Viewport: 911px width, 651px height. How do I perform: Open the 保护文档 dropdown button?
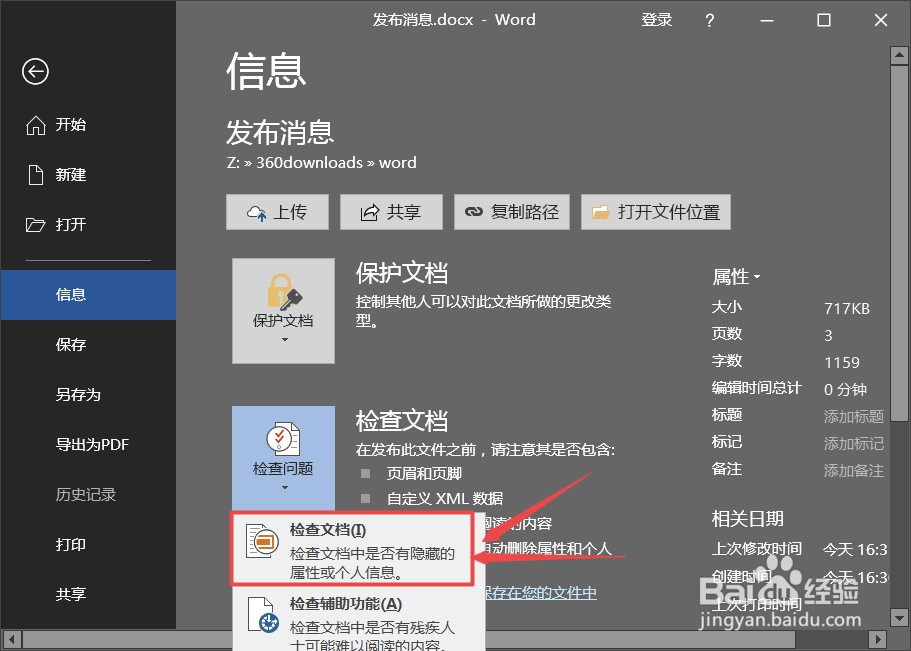tap(284, 311)
